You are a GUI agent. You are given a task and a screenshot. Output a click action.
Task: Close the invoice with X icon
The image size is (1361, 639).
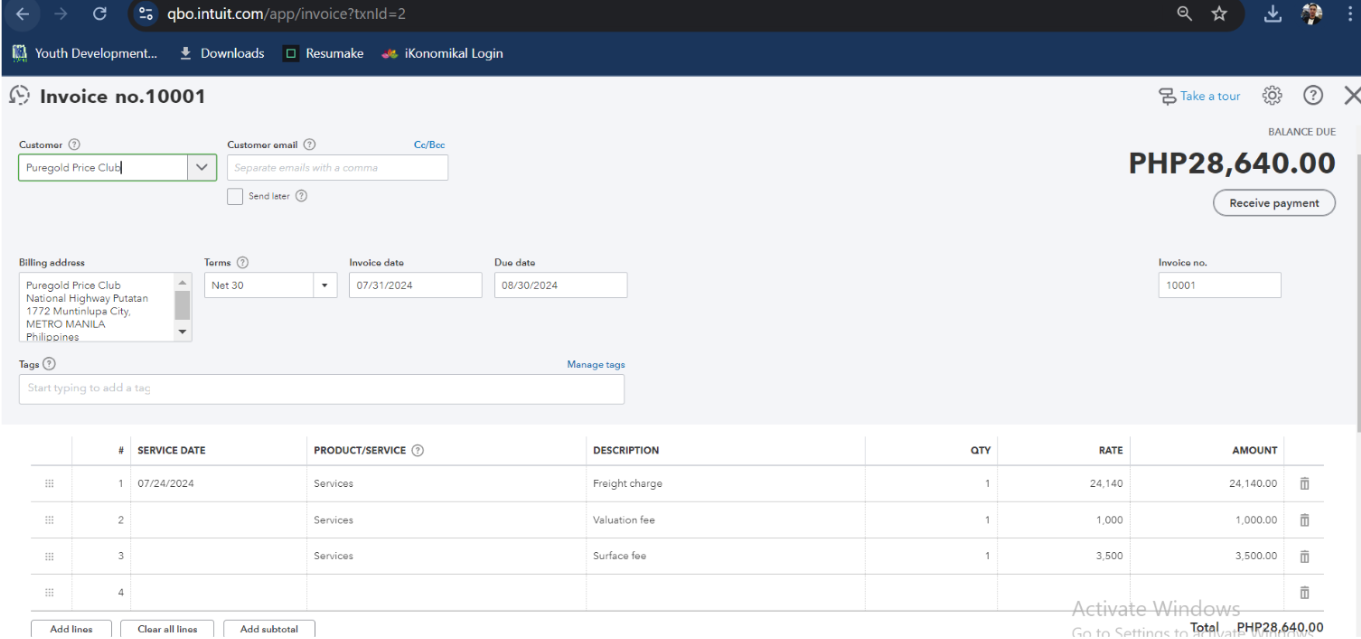tap(1352, 96)
